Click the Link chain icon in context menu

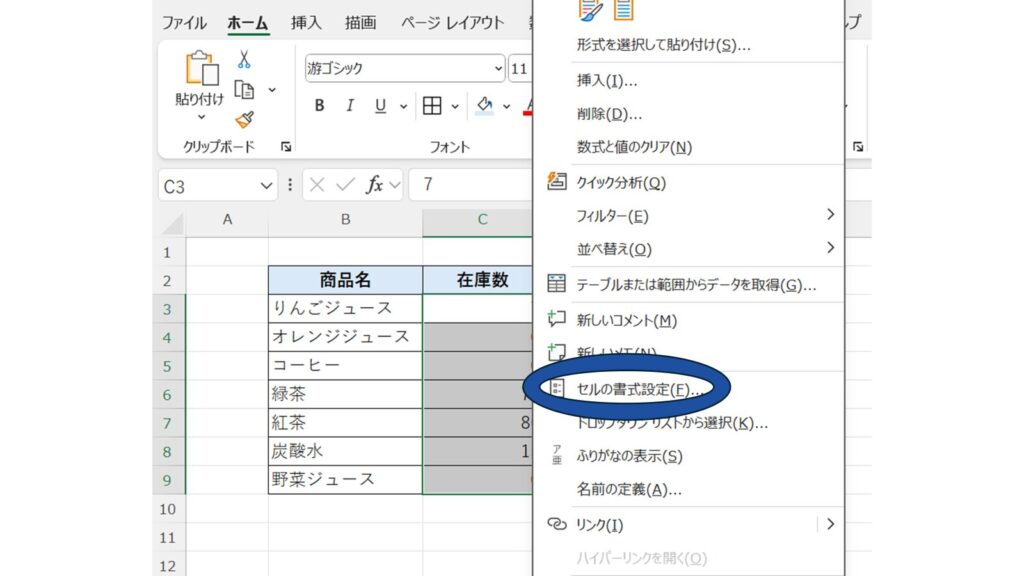(x=557, y=524)
